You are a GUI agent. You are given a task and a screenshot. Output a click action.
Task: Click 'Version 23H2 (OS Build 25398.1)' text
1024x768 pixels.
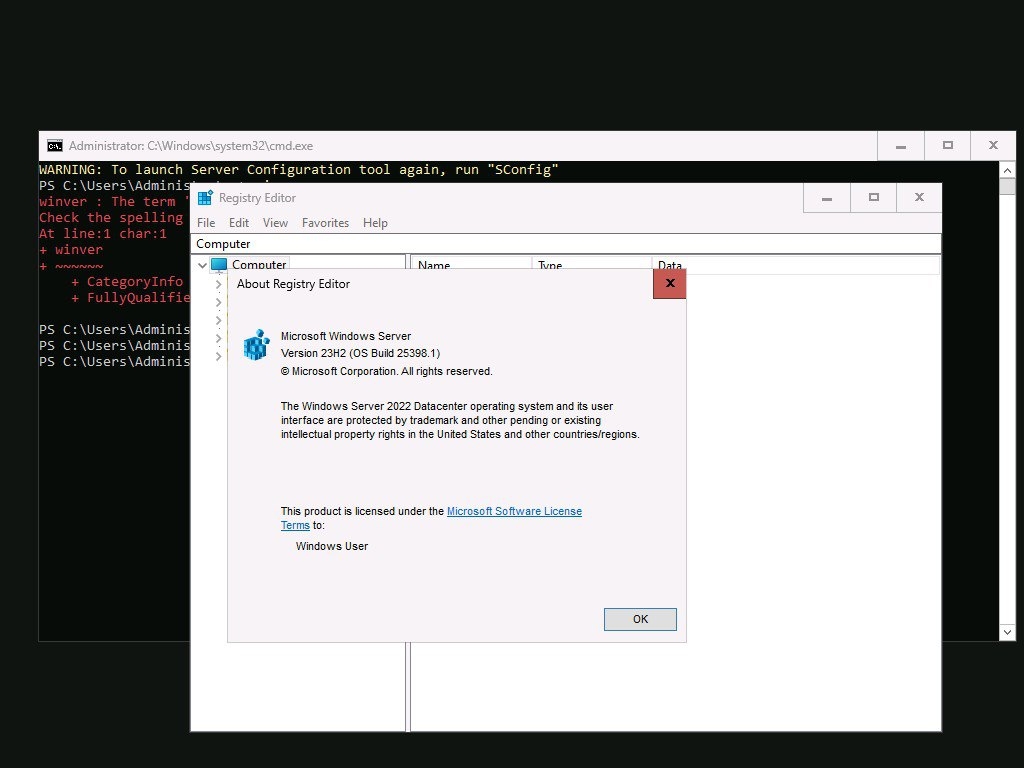pos(360,353)
